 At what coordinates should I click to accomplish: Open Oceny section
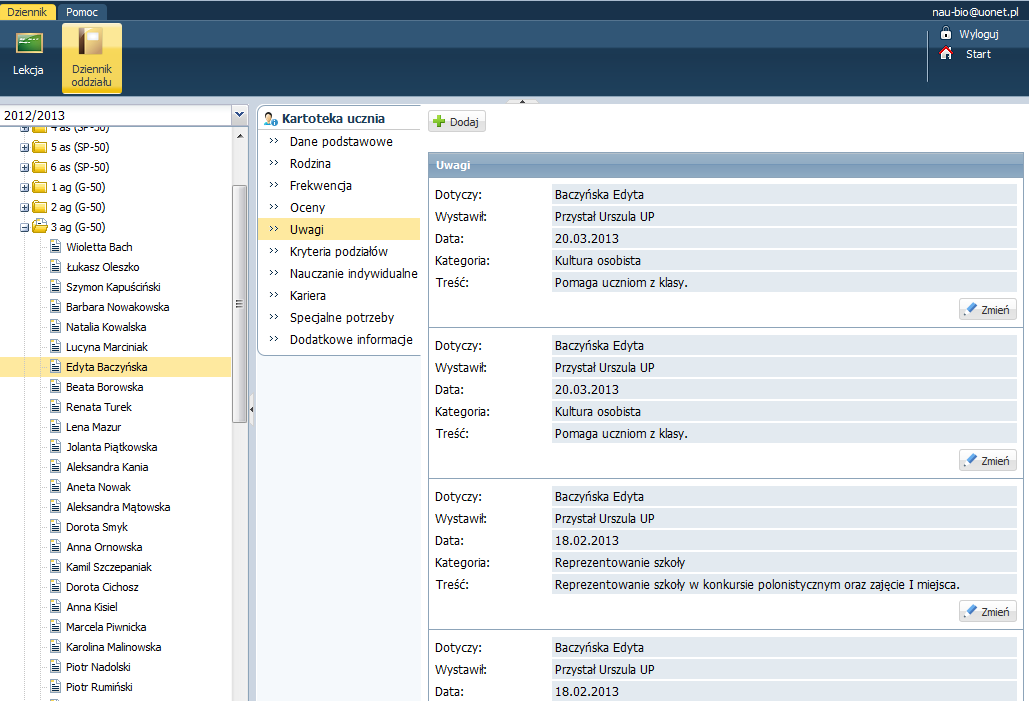point(308,207)
